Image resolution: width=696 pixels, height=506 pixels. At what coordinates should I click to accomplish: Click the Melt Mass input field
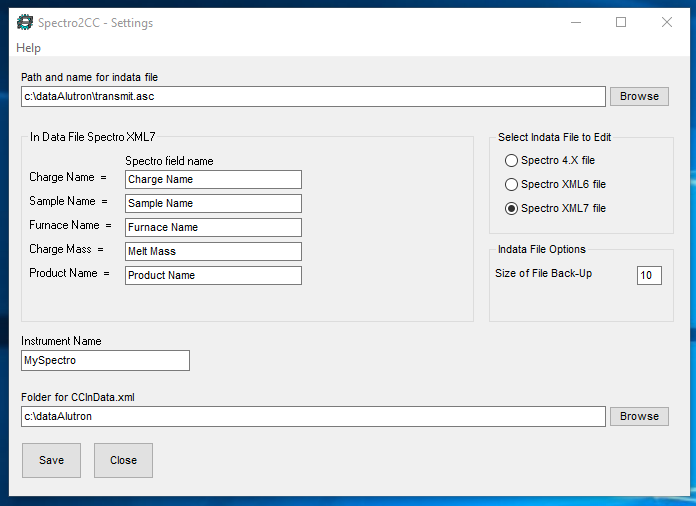tap(213, 251)
